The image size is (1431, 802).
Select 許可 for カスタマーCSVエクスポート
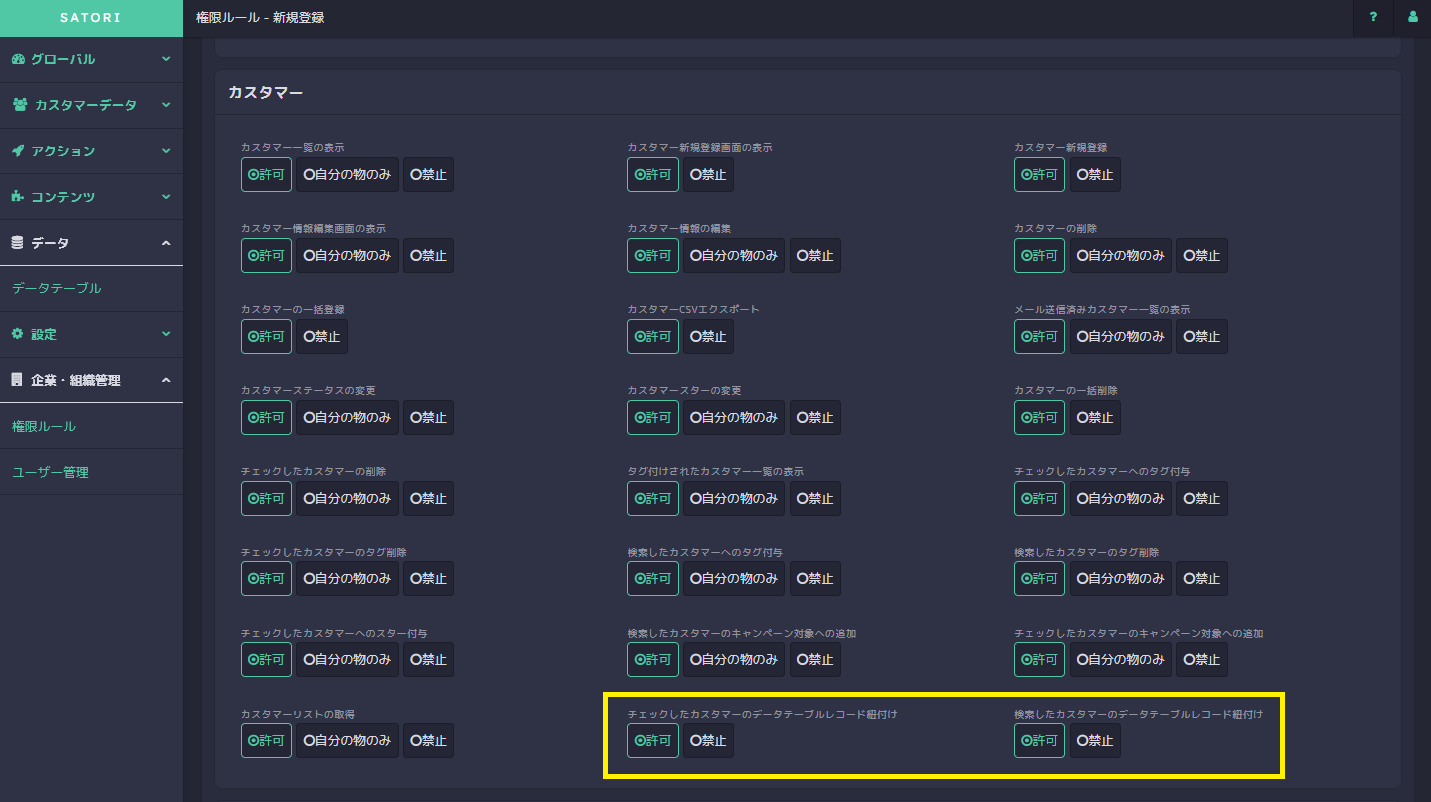(x=653, y=336)
